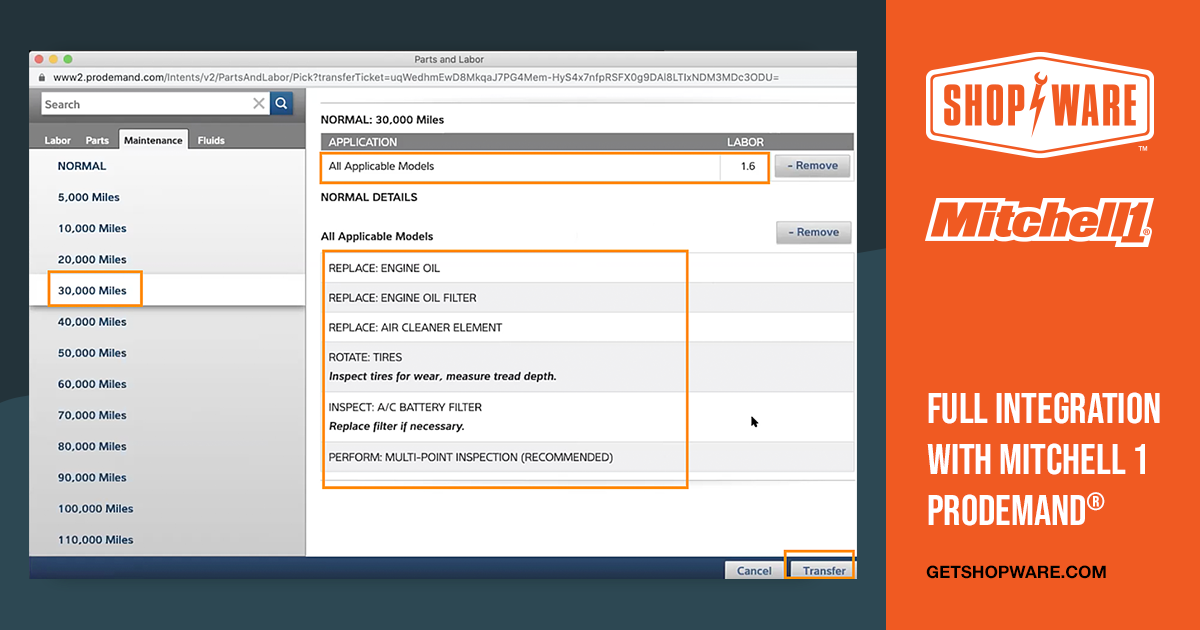Click the "NORMAL: 30,000 Miles" heading
The image size is (1200, 630).
(x=382, y=120)
